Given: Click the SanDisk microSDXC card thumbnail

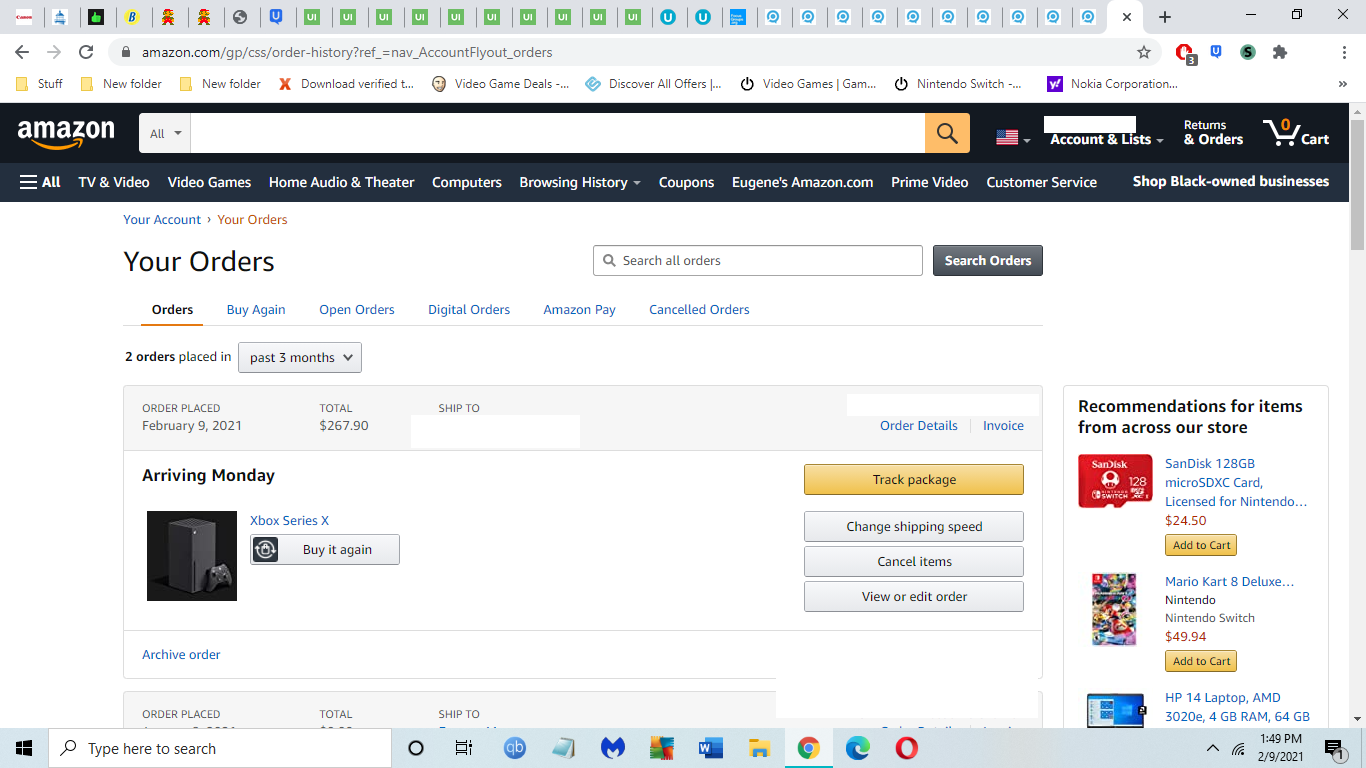Looking at the screenshot, I should (1115, 481).
